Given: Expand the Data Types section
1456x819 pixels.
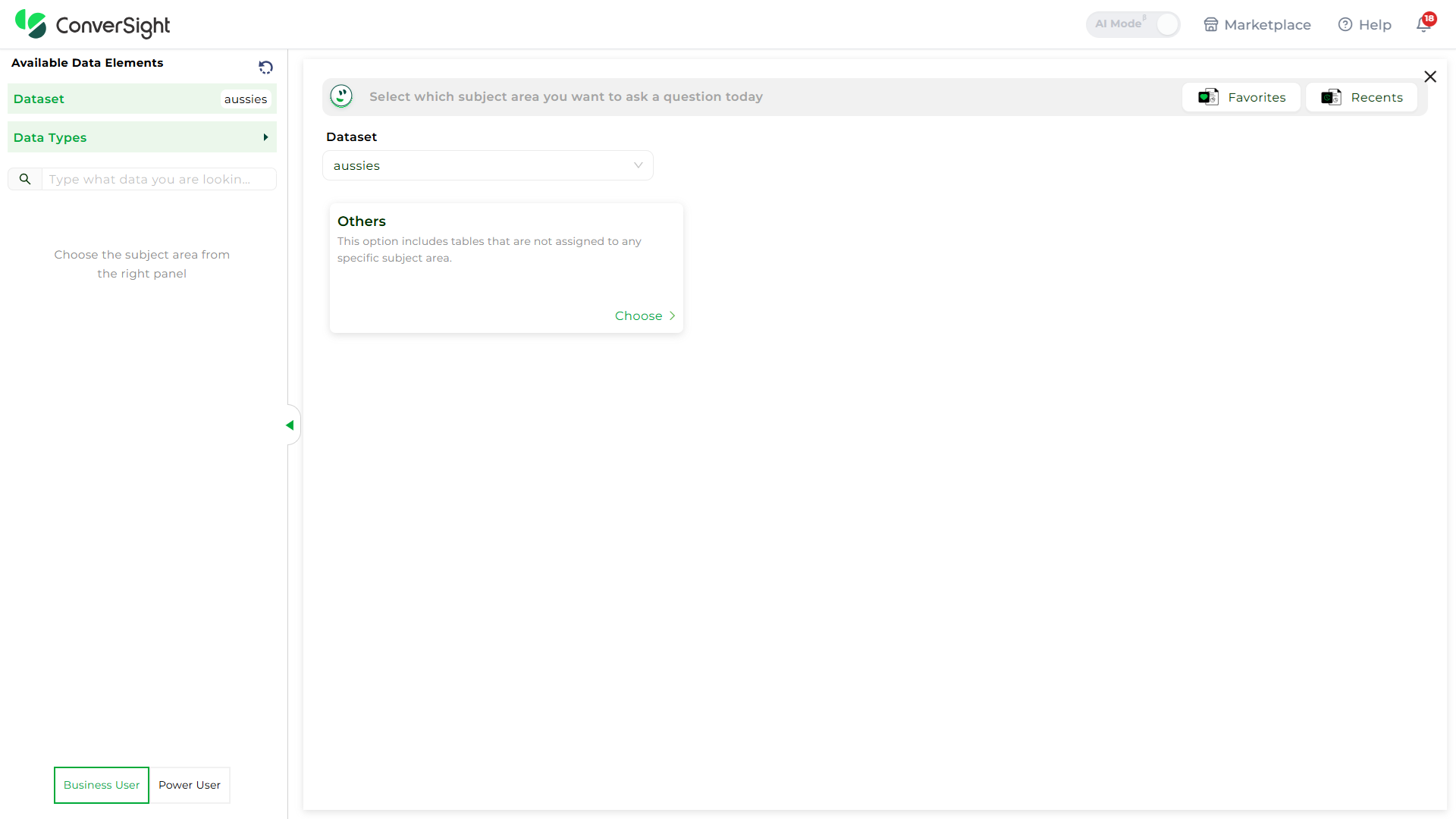Looking at the screenshot, I should [x=142, y=137].
